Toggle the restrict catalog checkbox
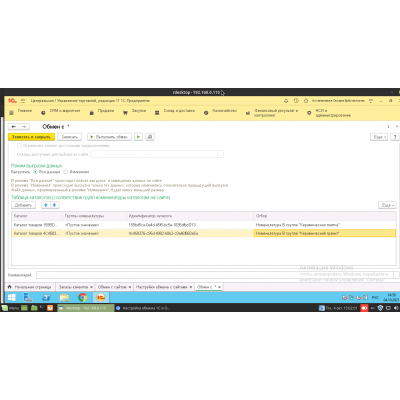 click(19, 146)
